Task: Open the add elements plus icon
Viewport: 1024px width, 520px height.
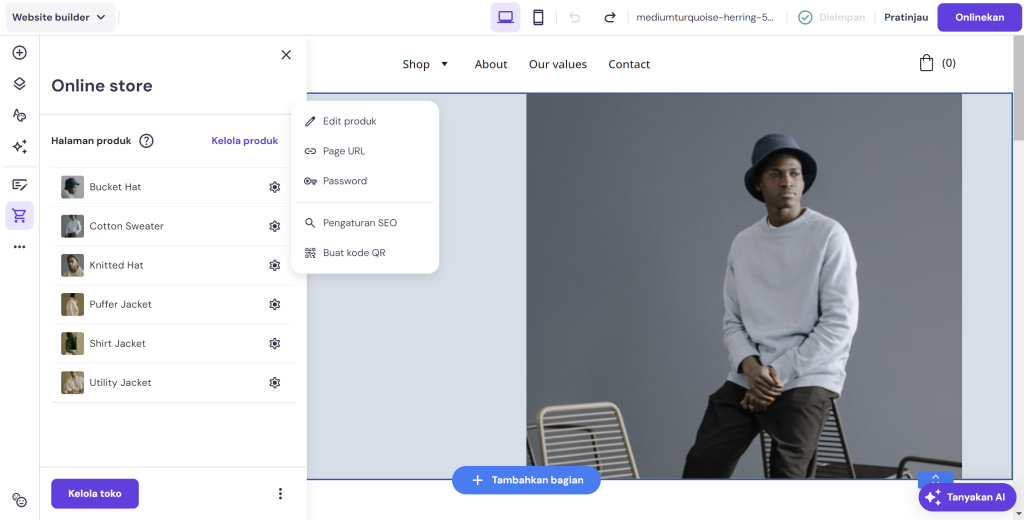Action: (20, 53)
